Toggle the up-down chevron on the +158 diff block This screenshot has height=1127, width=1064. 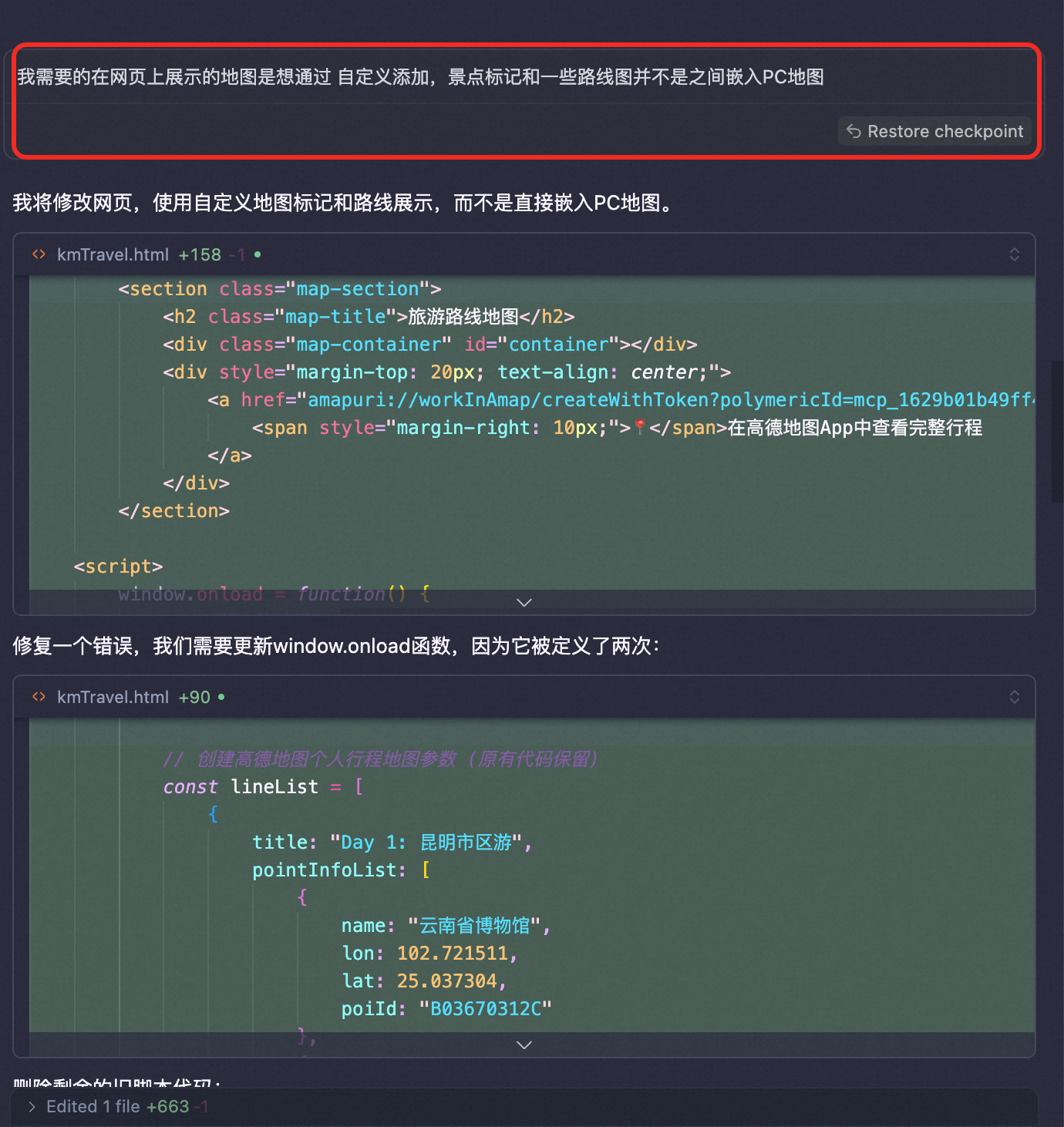tap(1014, 254)
